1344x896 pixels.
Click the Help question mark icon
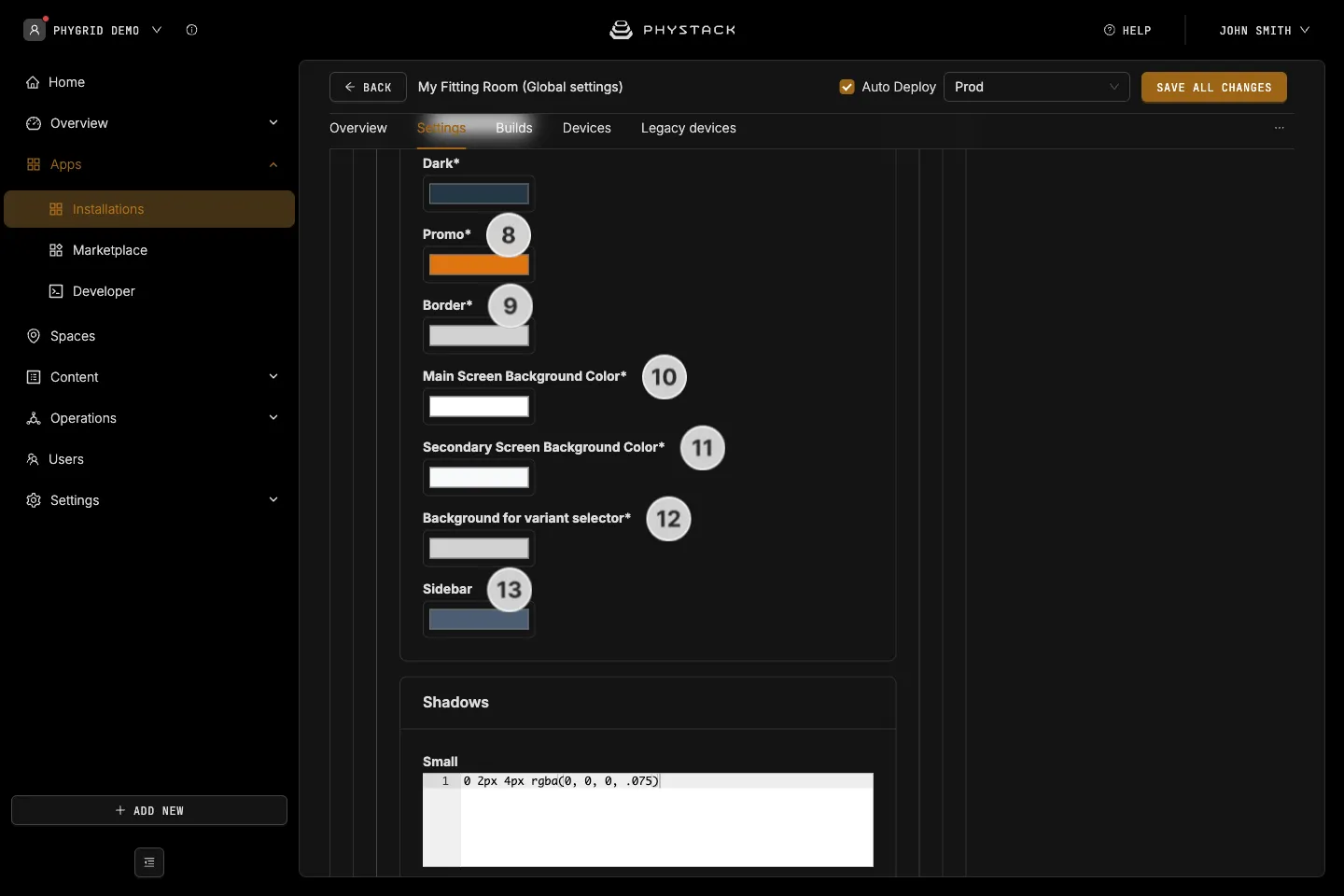(x=1110, y=30)
